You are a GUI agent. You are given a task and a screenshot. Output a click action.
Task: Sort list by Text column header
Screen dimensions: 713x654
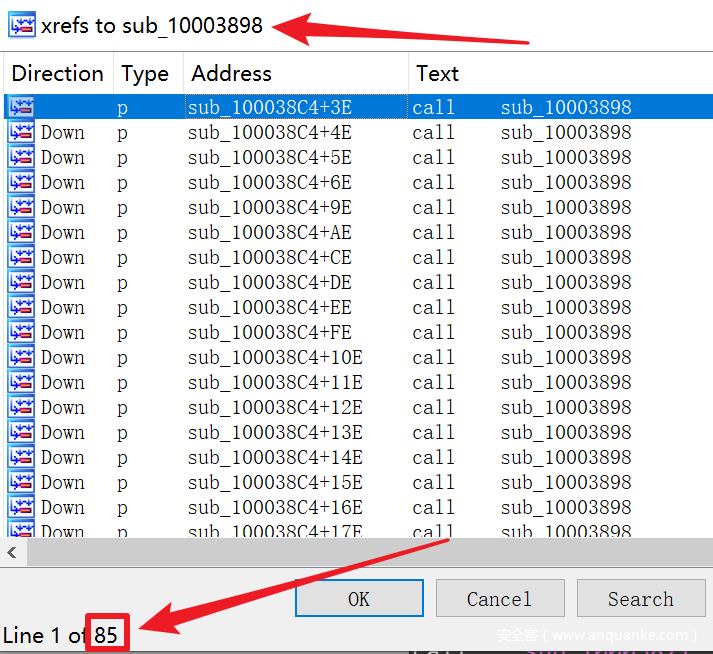click(437, 74)
